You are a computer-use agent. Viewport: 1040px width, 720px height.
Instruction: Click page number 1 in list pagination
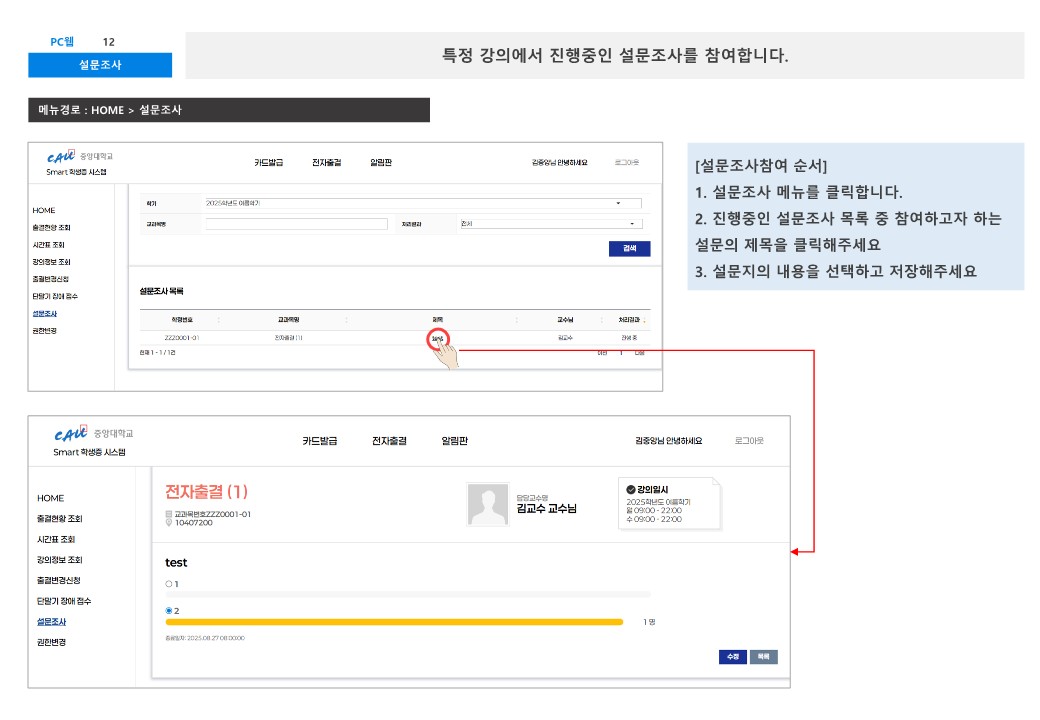621,353
